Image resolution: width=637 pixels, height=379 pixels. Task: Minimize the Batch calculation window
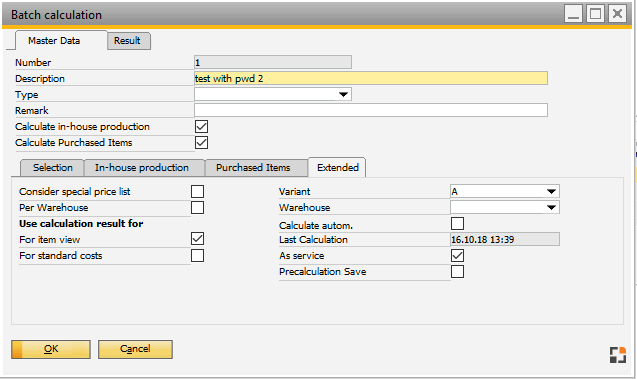574,14
